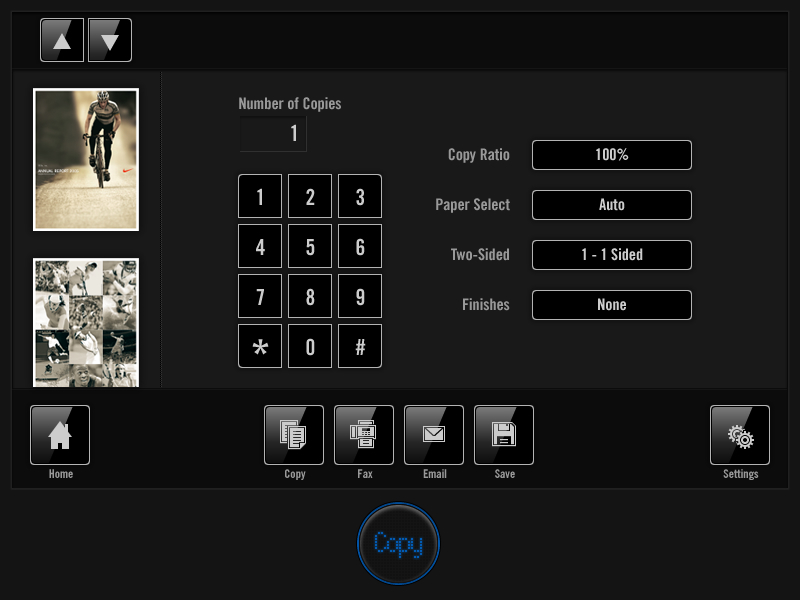Tap the large blue Copy start button
Screen dimensions: 800x600
[x=398, y=543]
